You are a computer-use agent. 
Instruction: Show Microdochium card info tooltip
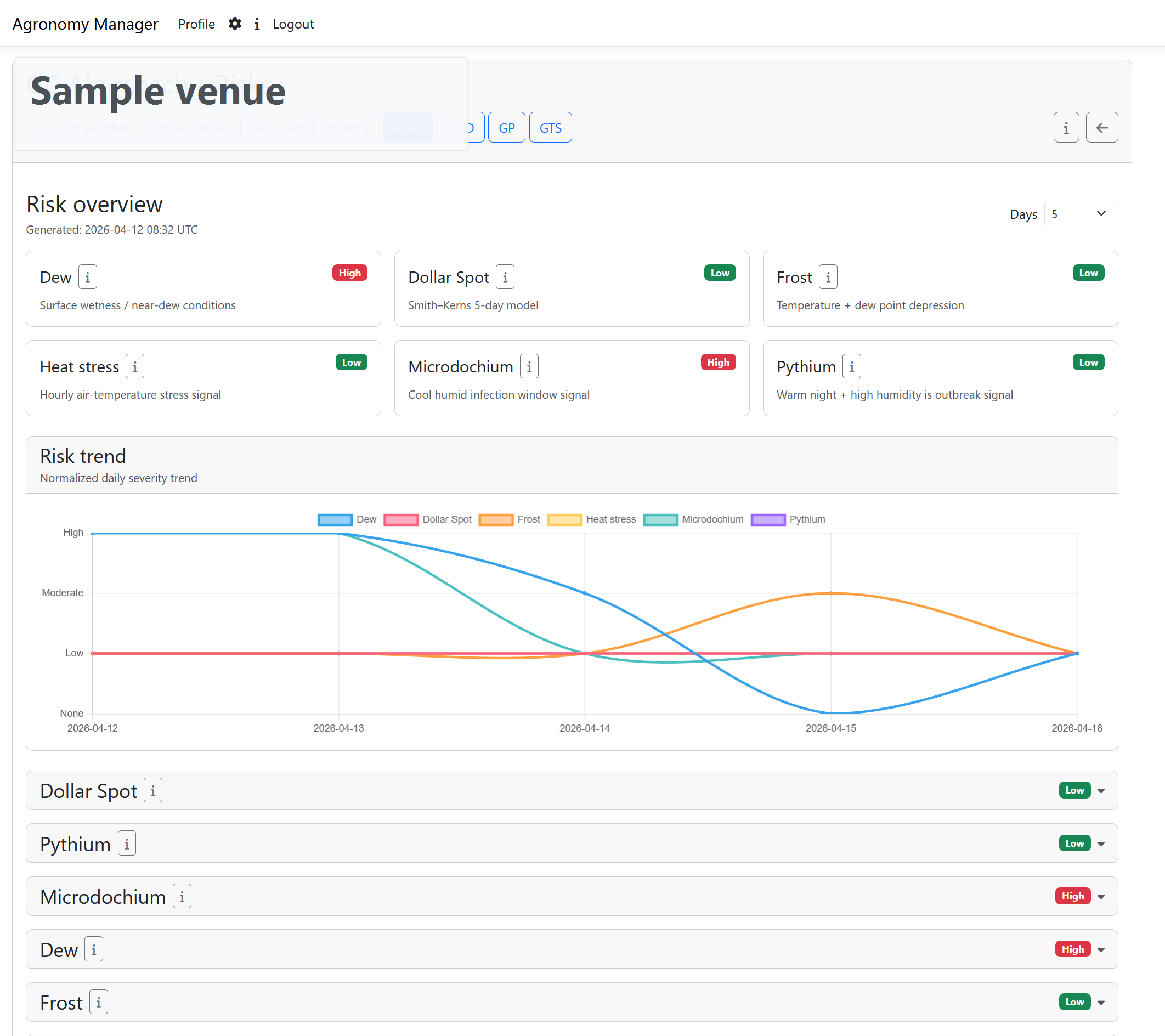click(x=529, y=367)
